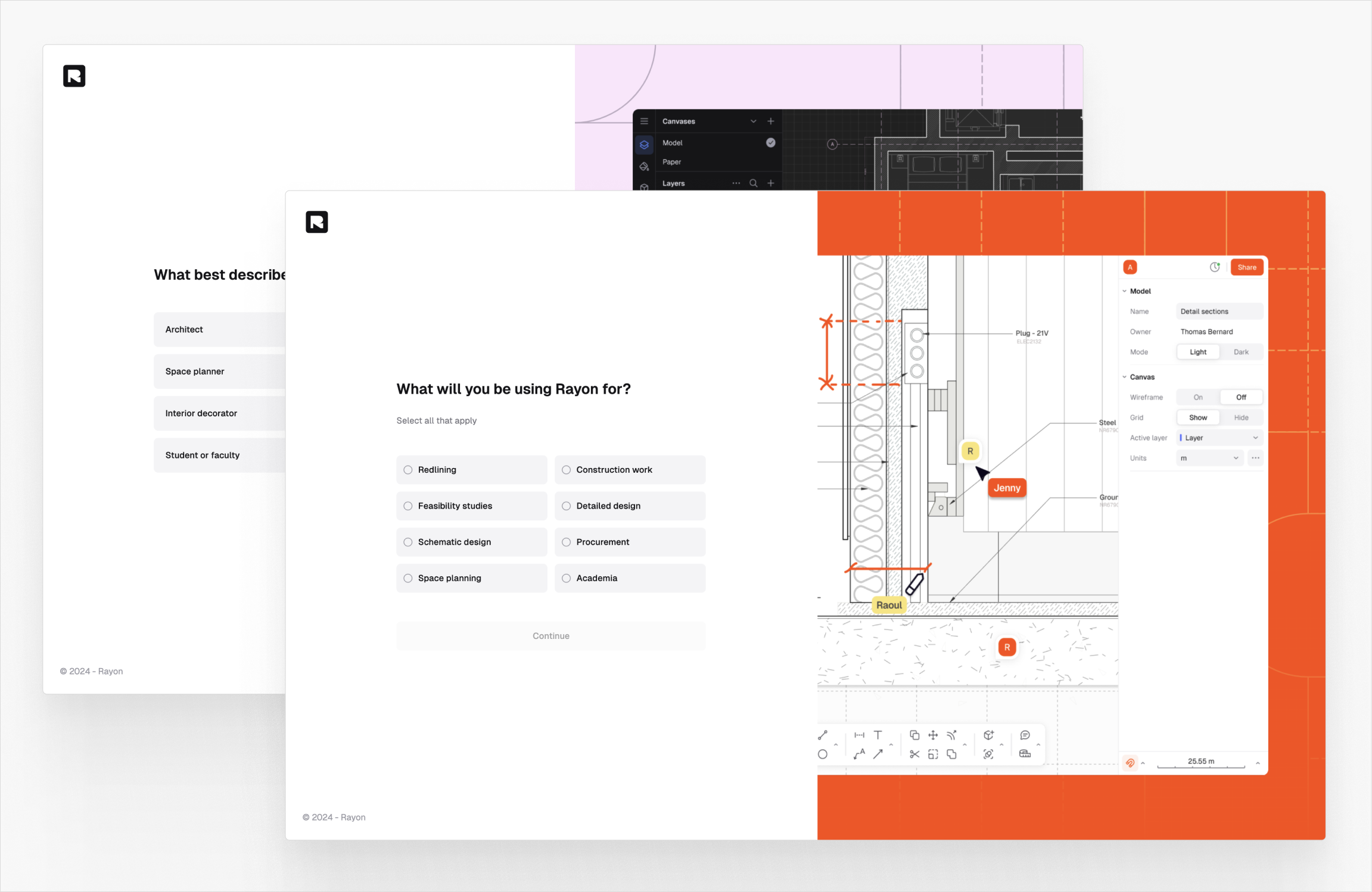1372x892 pixels.
Task: Toggle the magnet snapping icon
Action: (x=1130, y=763)
